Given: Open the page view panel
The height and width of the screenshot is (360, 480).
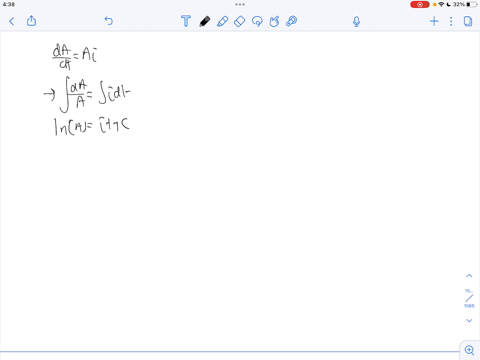Looking at the screenshot, I should click(x=468, y=21).
